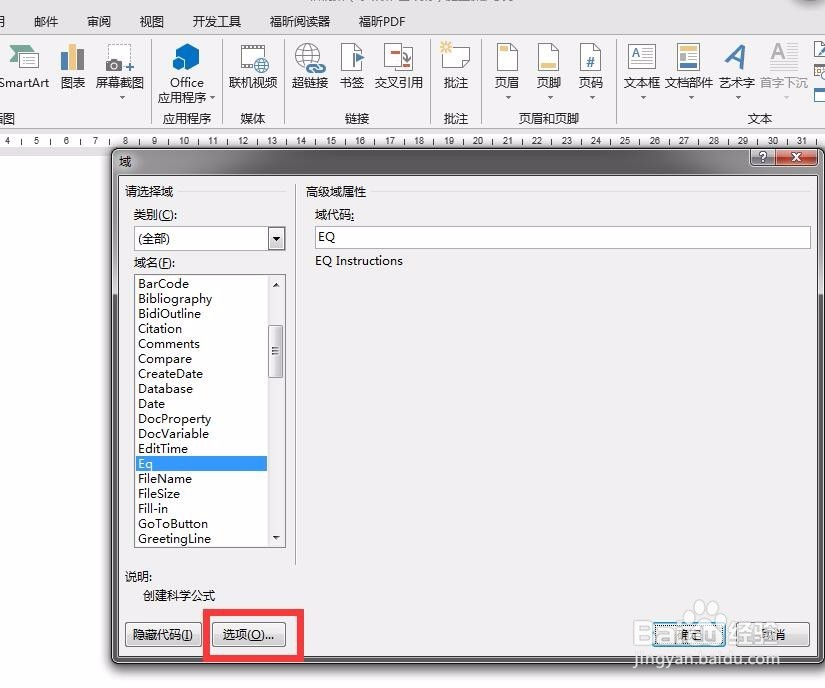Expand the 文档部件 dropdown arrow
This screenshot has width=825, height=688.
point(691,98)
